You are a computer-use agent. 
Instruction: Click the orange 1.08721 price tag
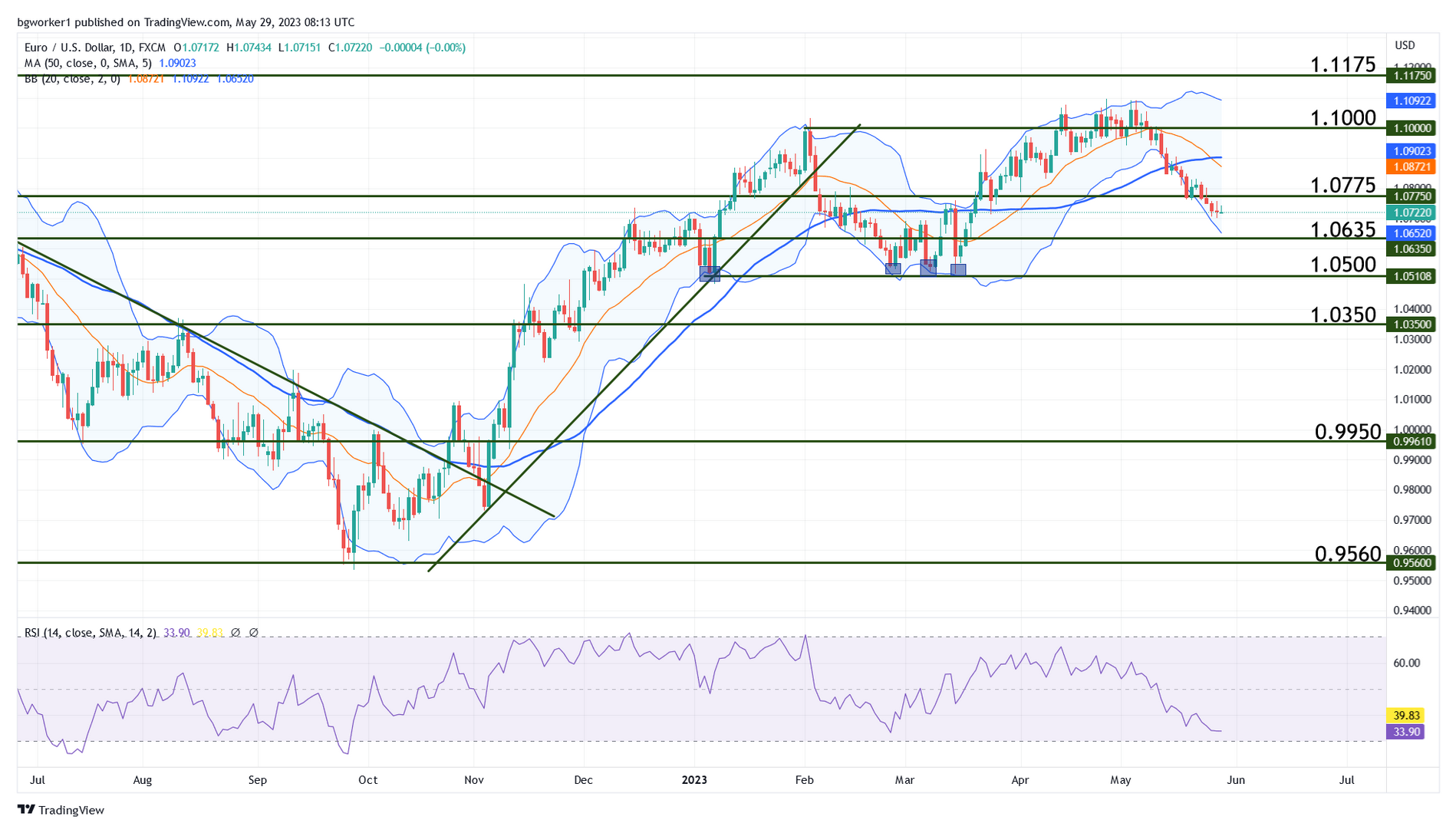1410,166
